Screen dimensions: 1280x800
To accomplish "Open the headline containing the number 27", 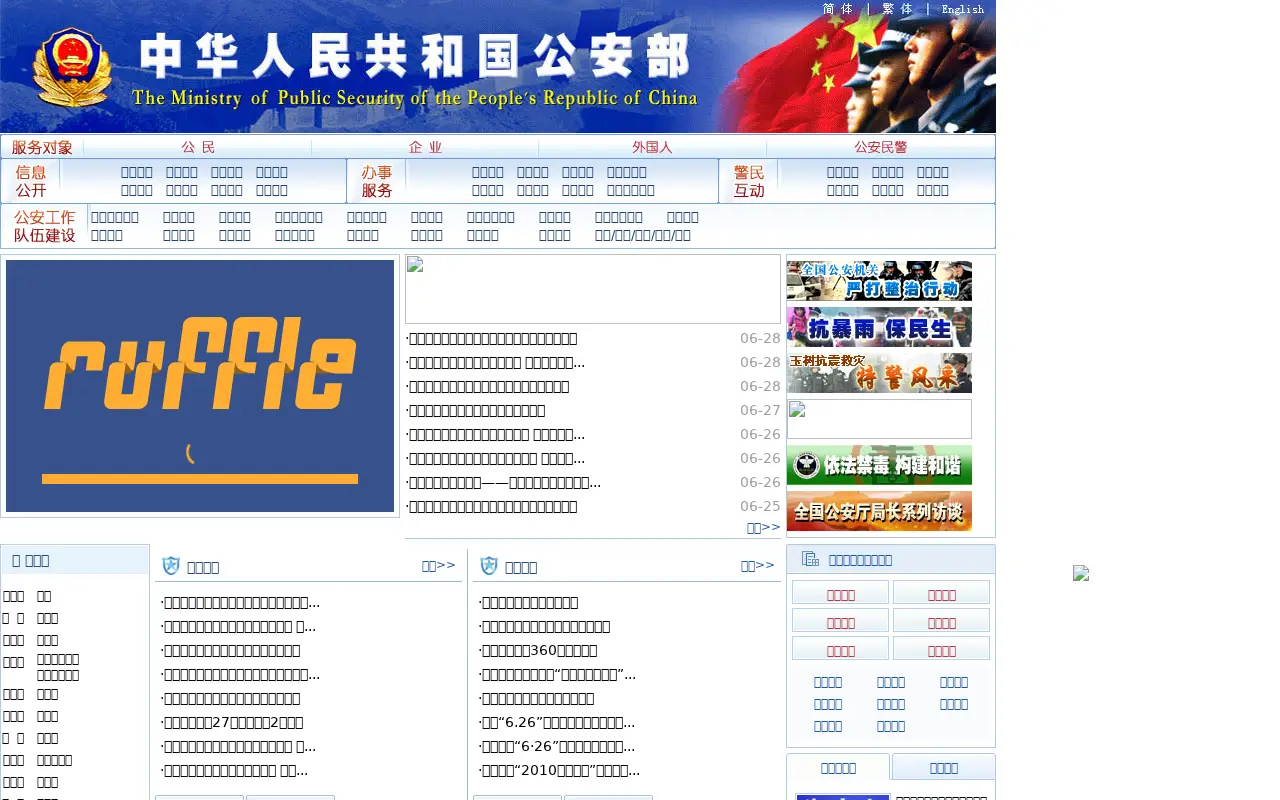I will (x=232, y=722).
